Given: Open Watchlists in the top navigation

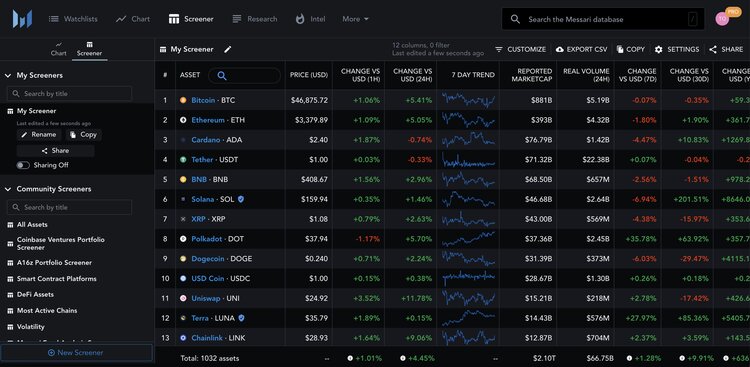Looking at the screenshot, I should [x=73, y=19].
